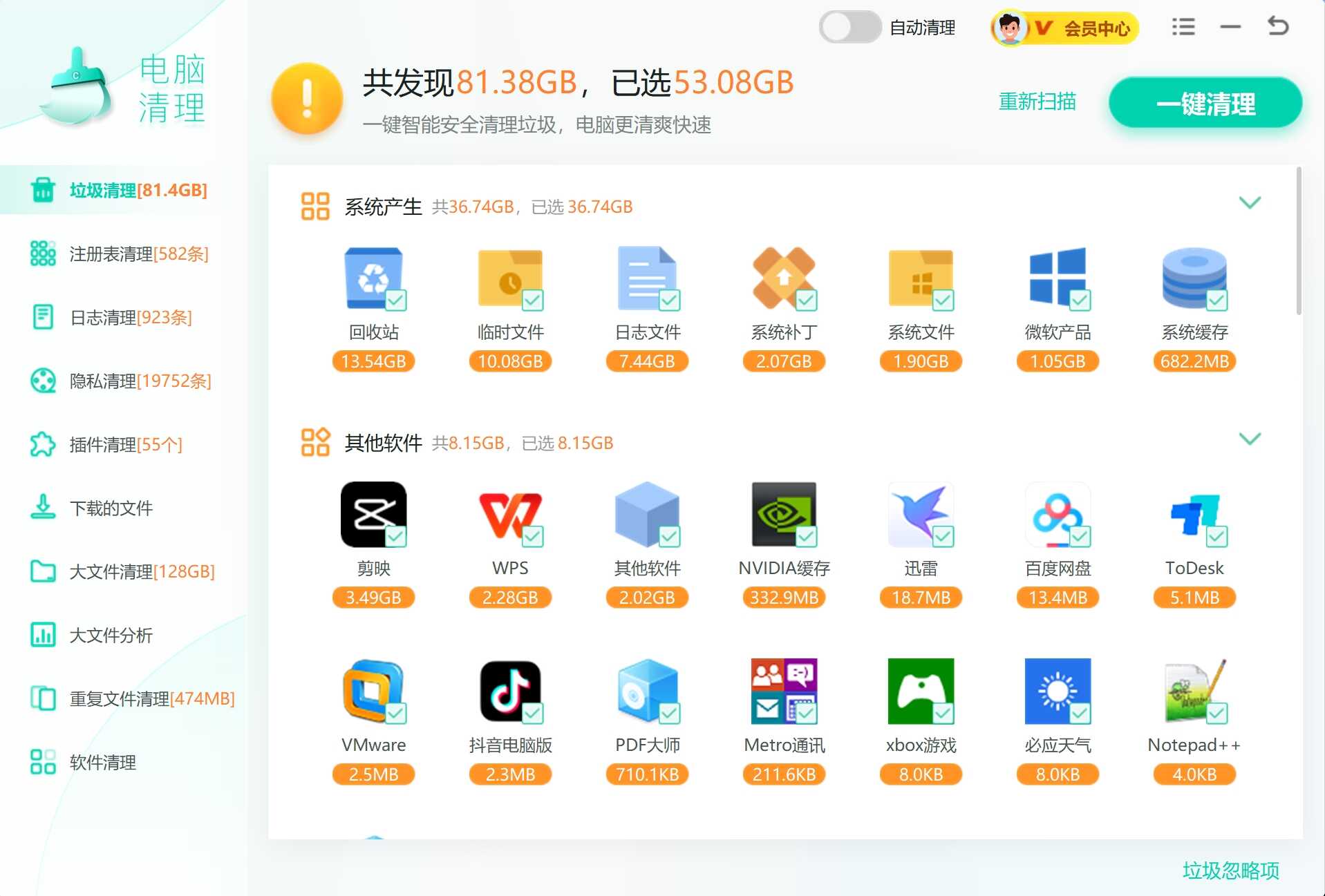Open 下载的文件 in sidebar
This screenshot has width=1325, height=896.
click(123, 508)
